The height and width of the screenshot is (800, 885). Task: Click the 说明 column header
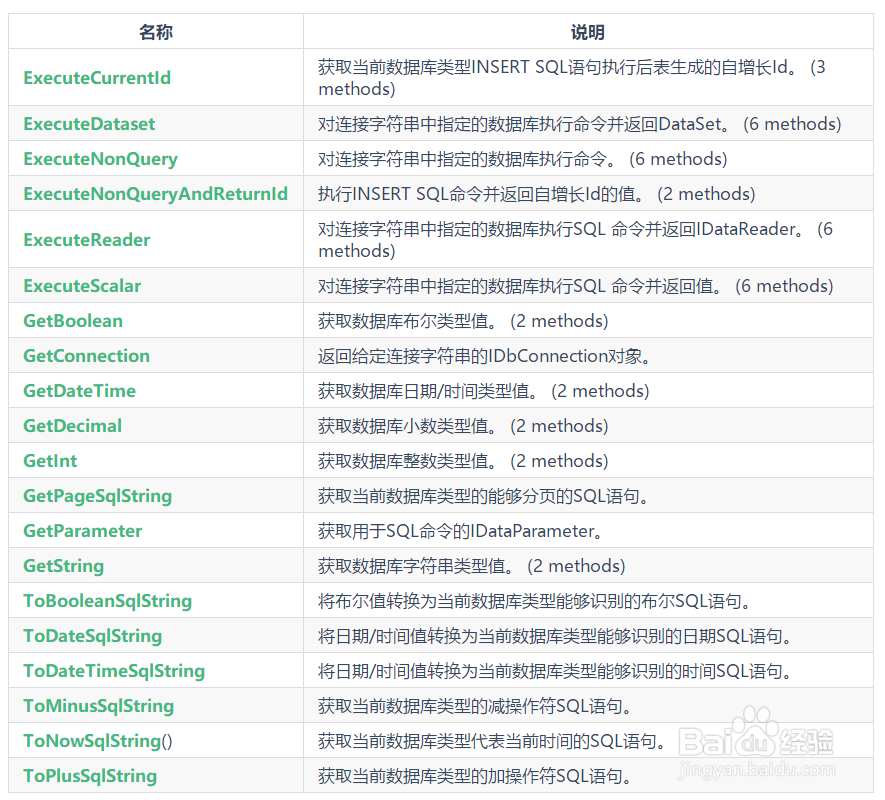(588, 32)
